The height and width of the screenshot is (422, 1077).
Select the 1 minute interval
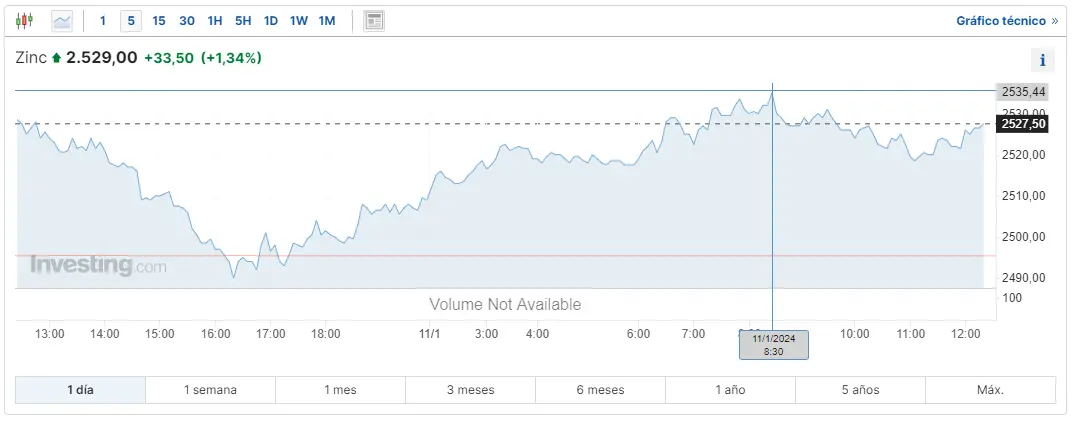point(102,20)
